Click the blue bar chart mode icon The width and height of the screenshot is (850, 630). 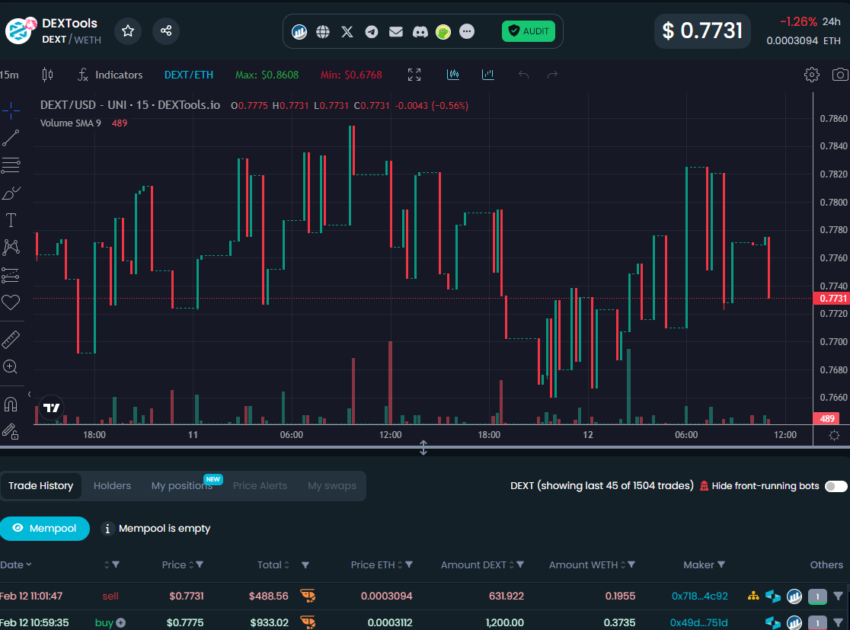(x=488, y=75)
